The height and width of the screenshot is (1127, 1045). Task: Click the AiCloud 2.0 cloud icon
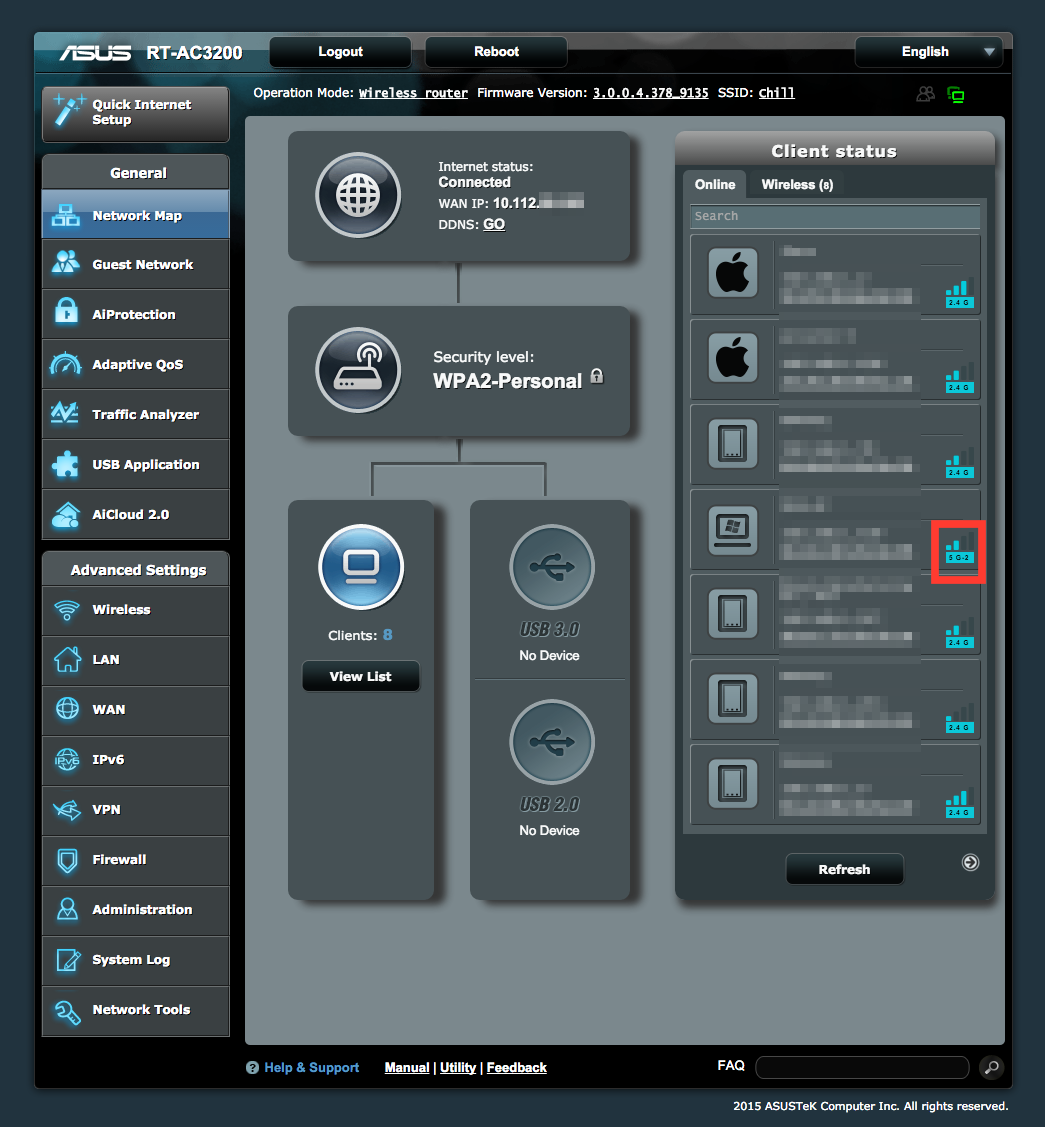click(x=66, y=515)
